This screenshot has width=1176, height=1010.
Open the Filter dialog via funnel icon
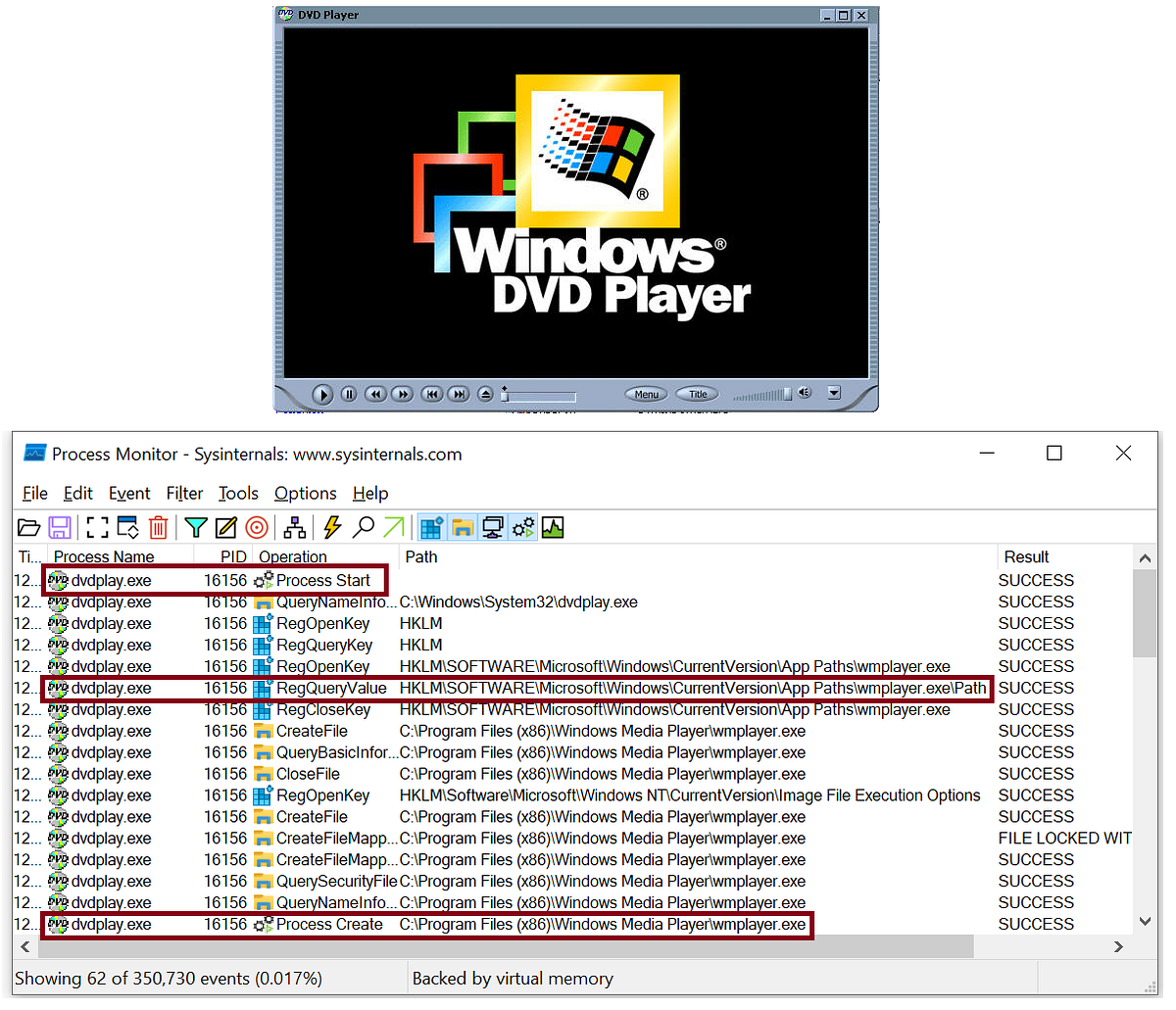196,527
